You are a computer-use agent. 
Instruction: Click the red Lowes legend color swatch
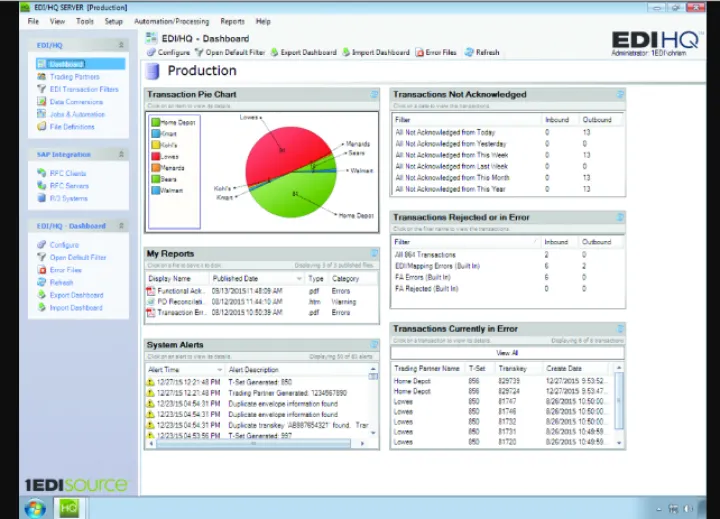[154, 156]
